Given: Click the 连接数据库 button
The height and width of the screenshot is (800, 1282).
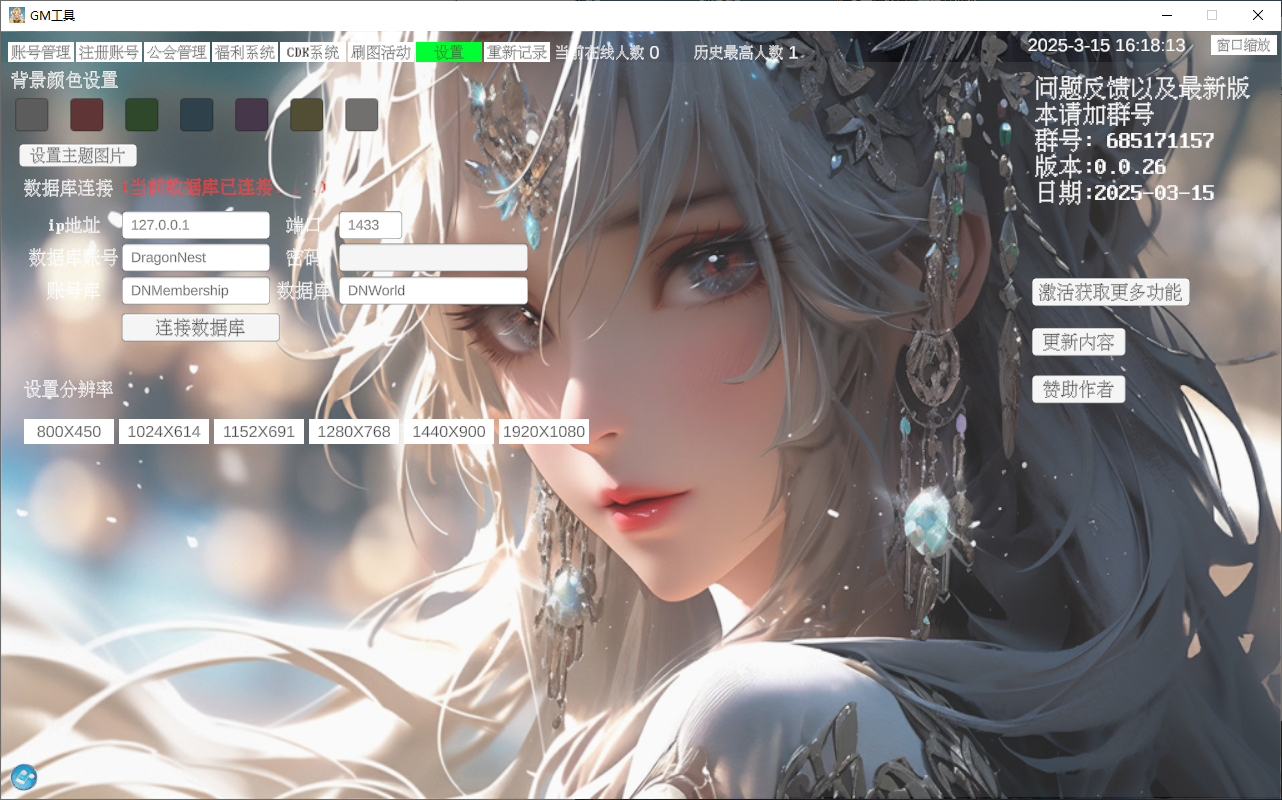Looking at the screenshot, I should click(200, 327).
